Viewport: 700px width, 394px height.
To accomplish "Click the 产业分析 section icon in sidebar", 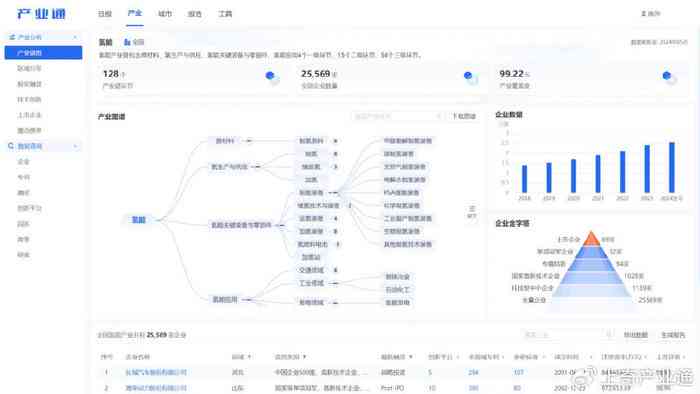I will [x=12, y=37].
